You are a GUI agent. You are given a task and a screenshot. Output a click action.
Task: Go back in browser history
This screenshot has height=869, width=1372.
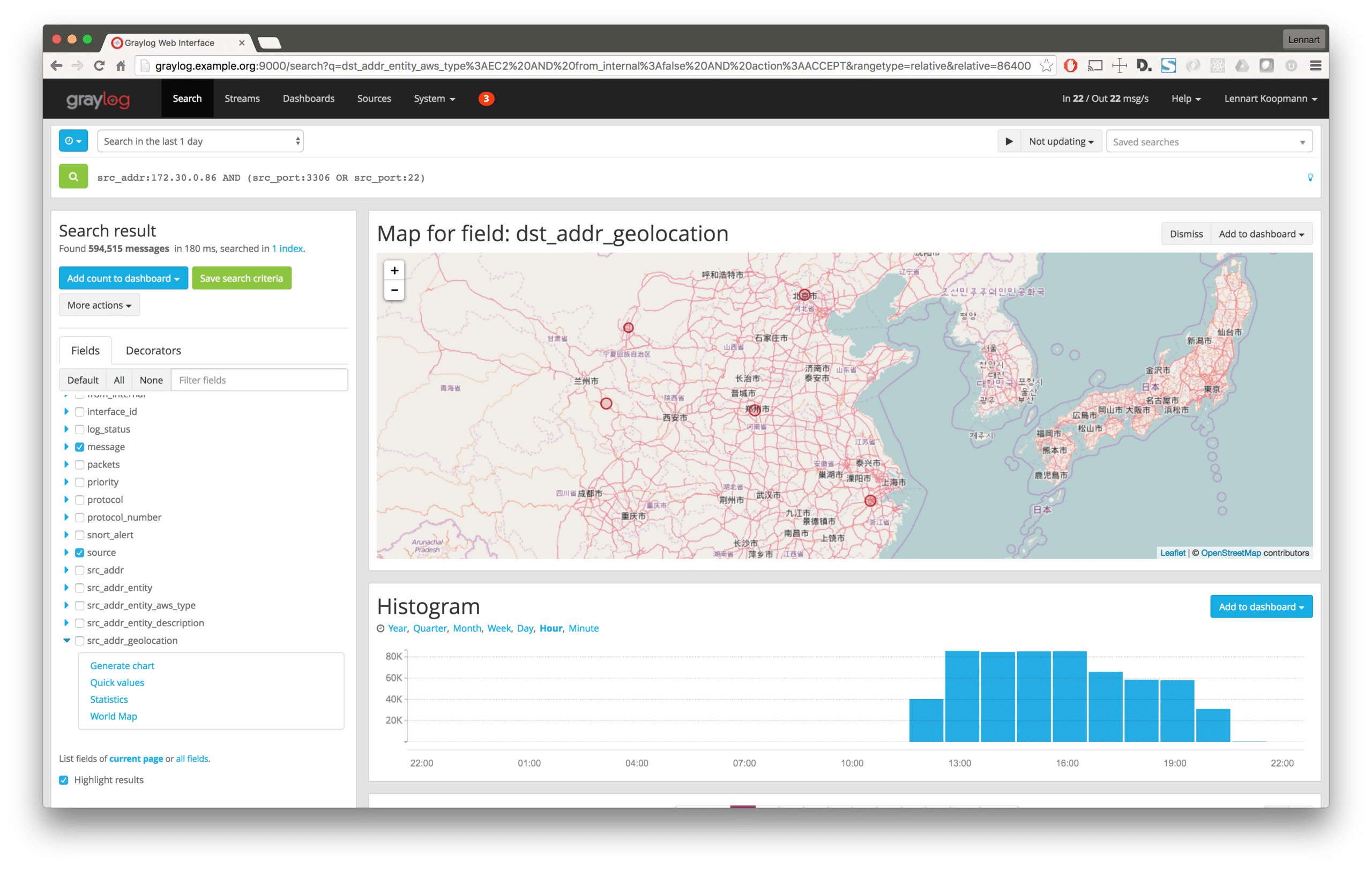[x=56, y=65]
